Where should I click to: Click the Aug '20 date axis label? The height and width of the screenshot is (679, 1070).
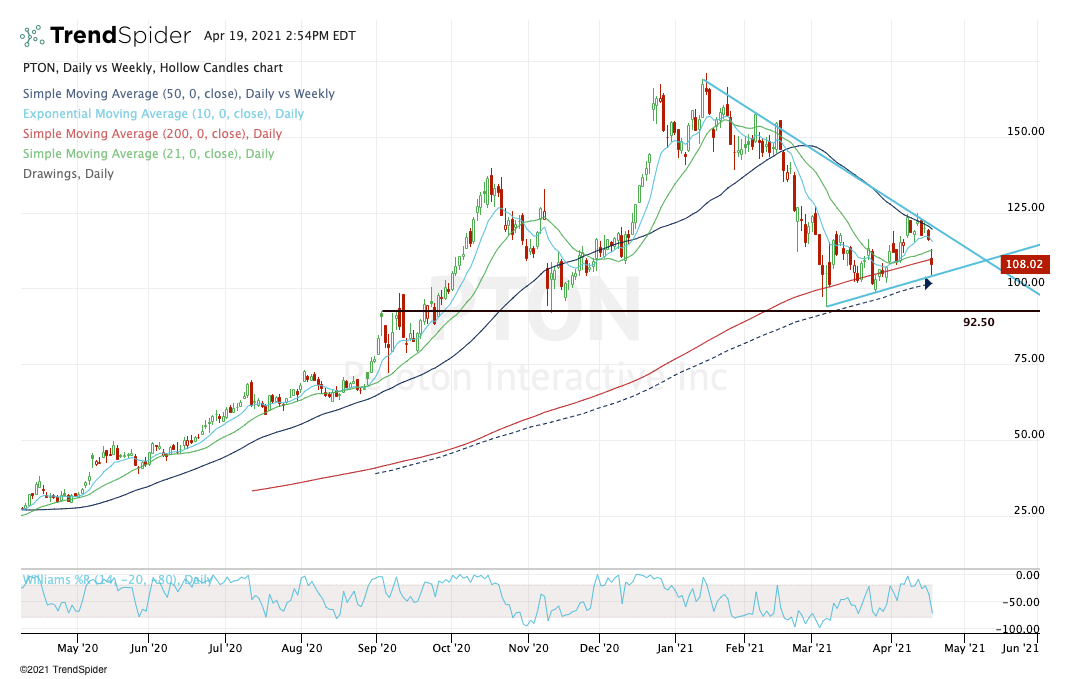pos(302,648)
